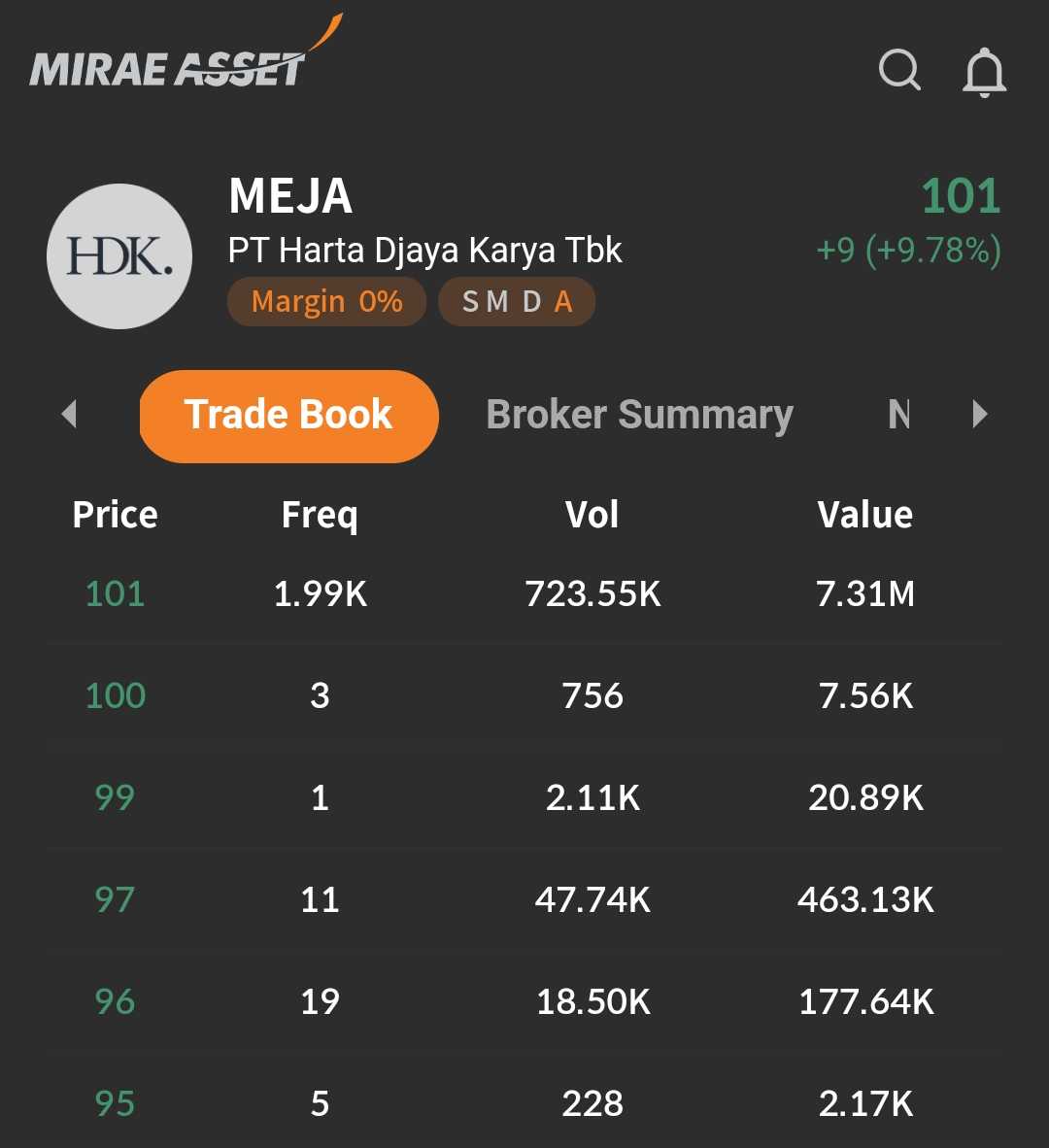Image resolution: width=1049 pixels, height=1148 pixels.
Task: Tap the last price 101 at top right
Action: tap(960, 196)
